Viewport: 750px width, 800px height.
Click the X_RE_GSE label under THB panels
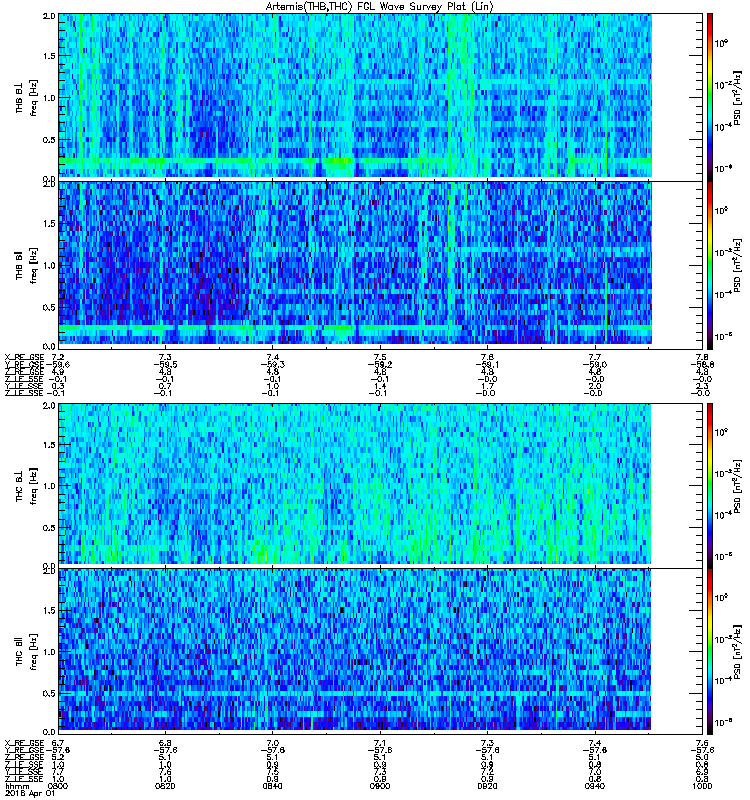(x=24, y=357)
